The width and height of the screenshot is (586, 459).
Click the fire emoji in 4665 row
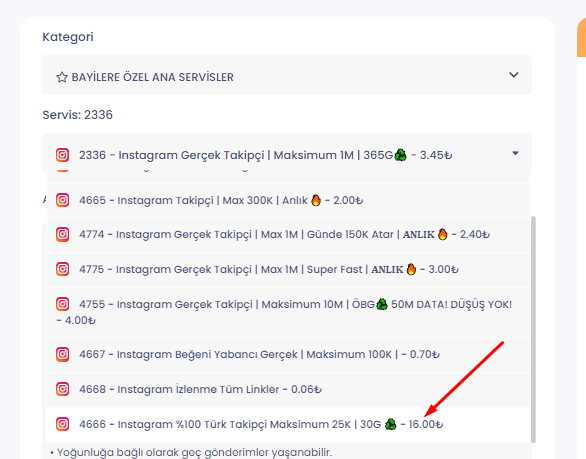(x=316, y=200)
